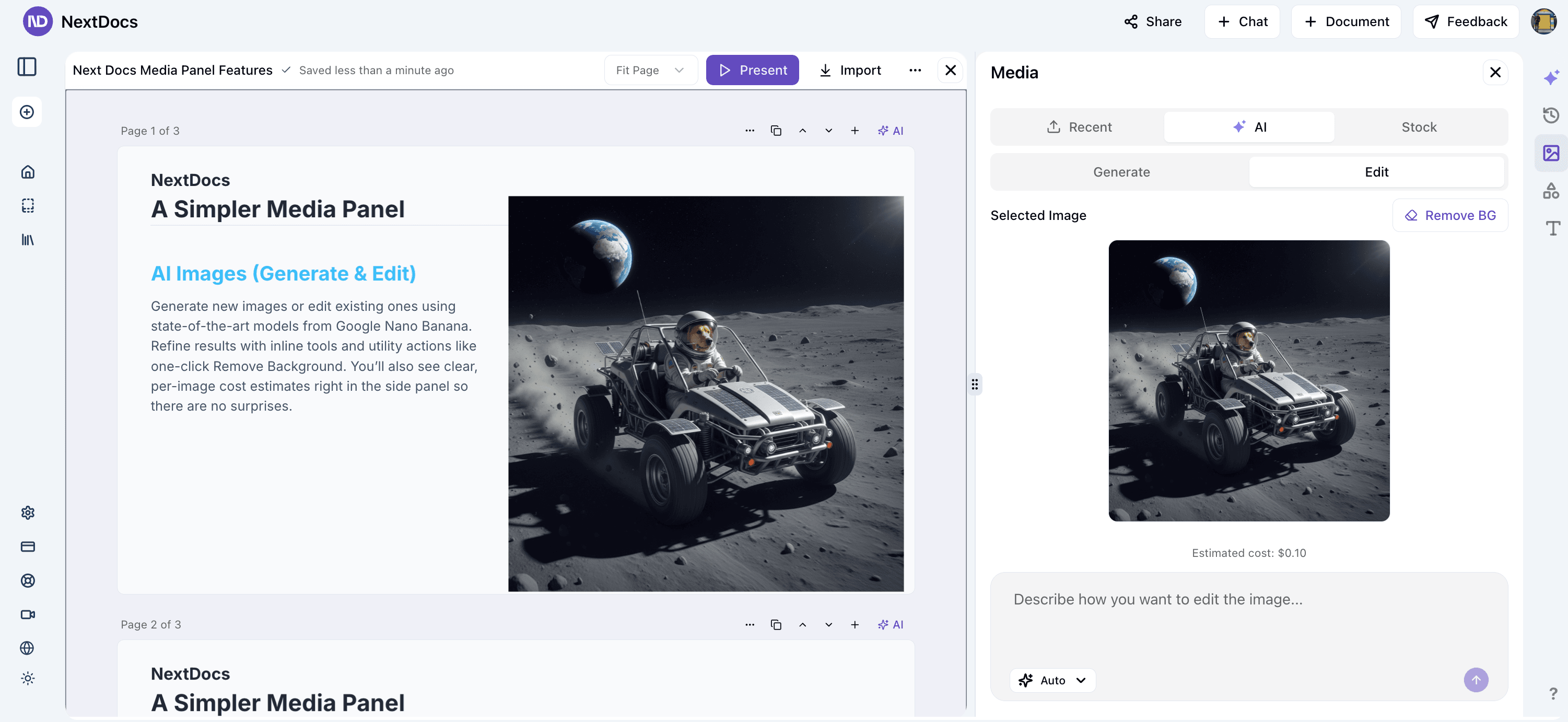This screenshot has height=722, width=1568.
Task: Open the Text panel
Action: click(1552, 228)
